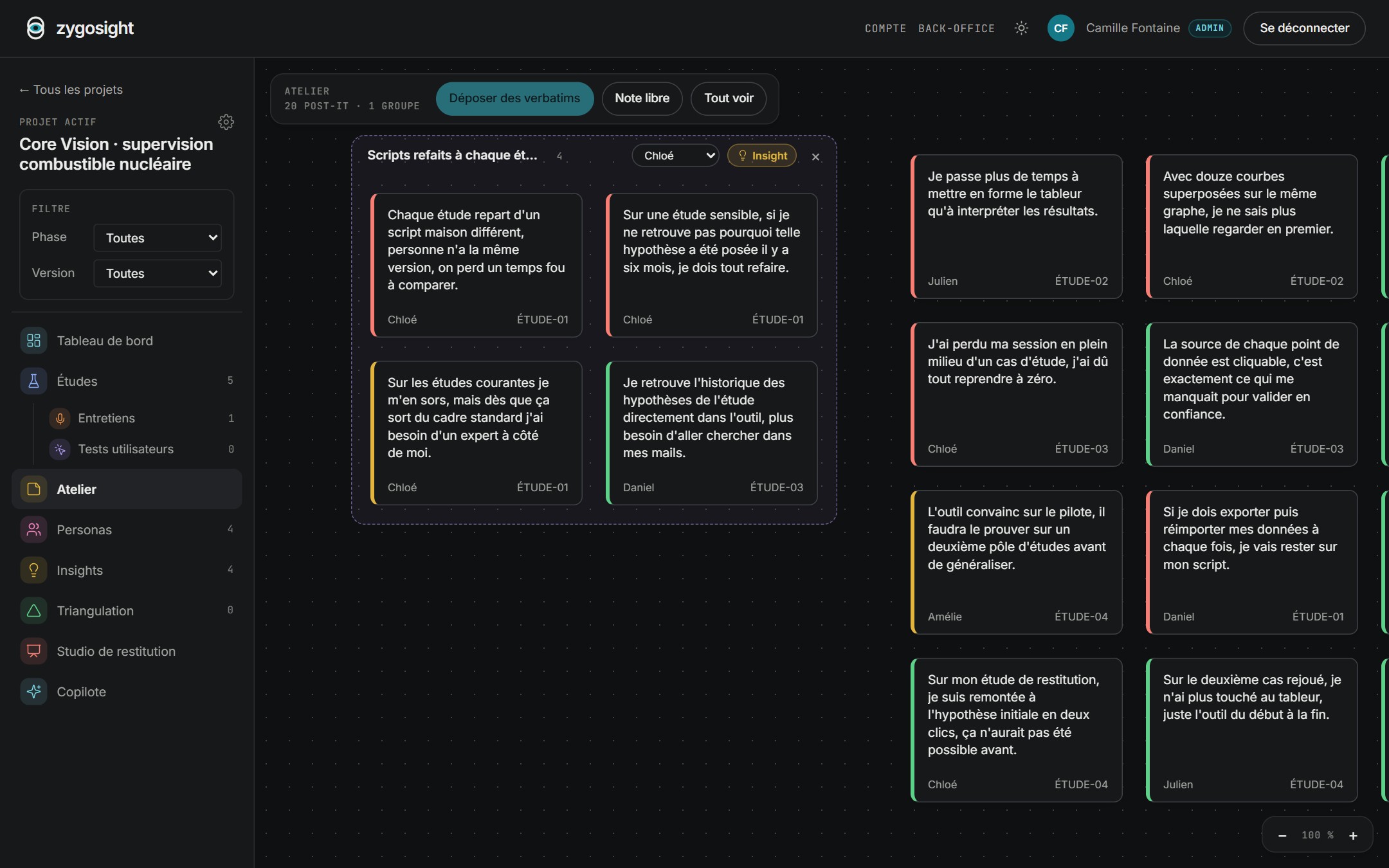Image resolution: width=1389 pixels, height=868 pixels.
Task: Click the Études flask icon
Action: (x=33, y=381)
